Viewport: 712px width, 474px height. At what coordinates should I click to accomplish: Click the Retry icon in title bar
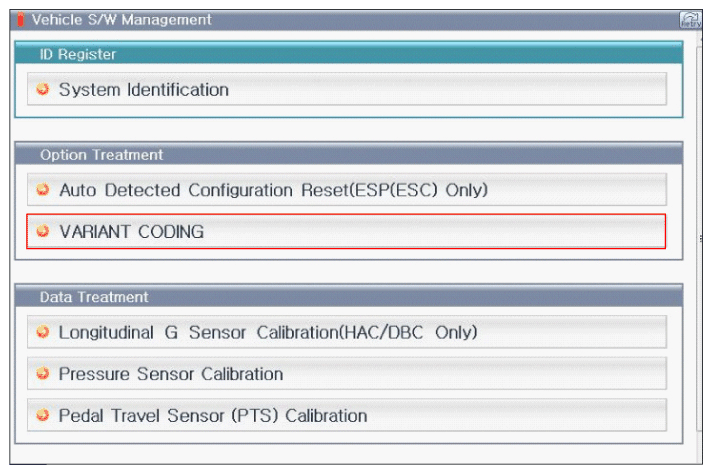(x=689, y=19)
